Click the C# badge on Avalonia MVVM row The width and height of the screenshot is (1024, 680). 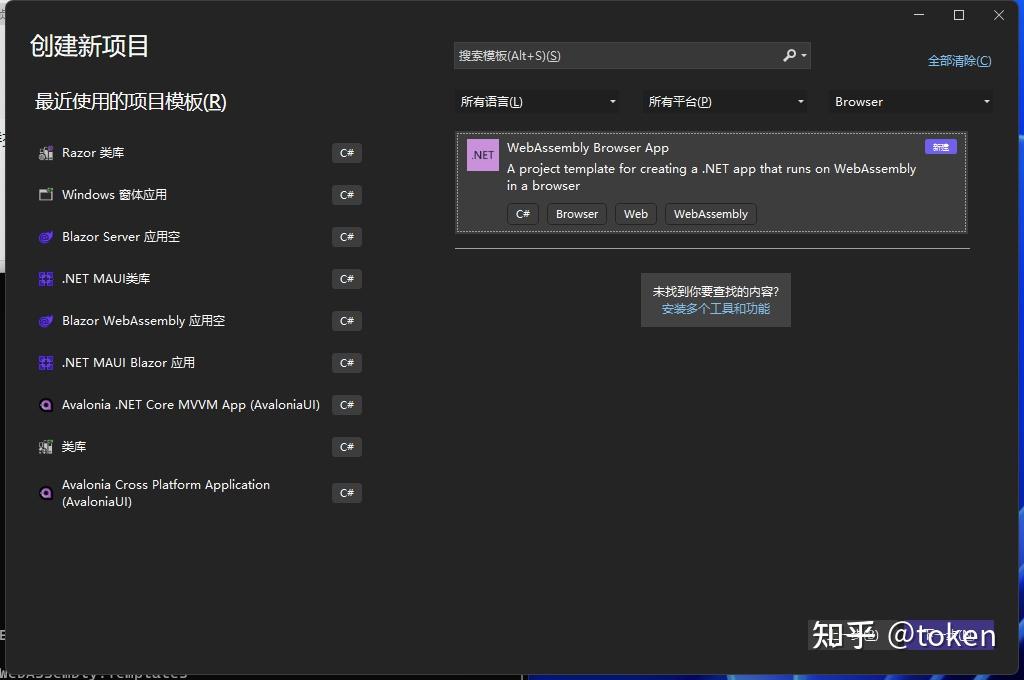click(x=347, y=405)
